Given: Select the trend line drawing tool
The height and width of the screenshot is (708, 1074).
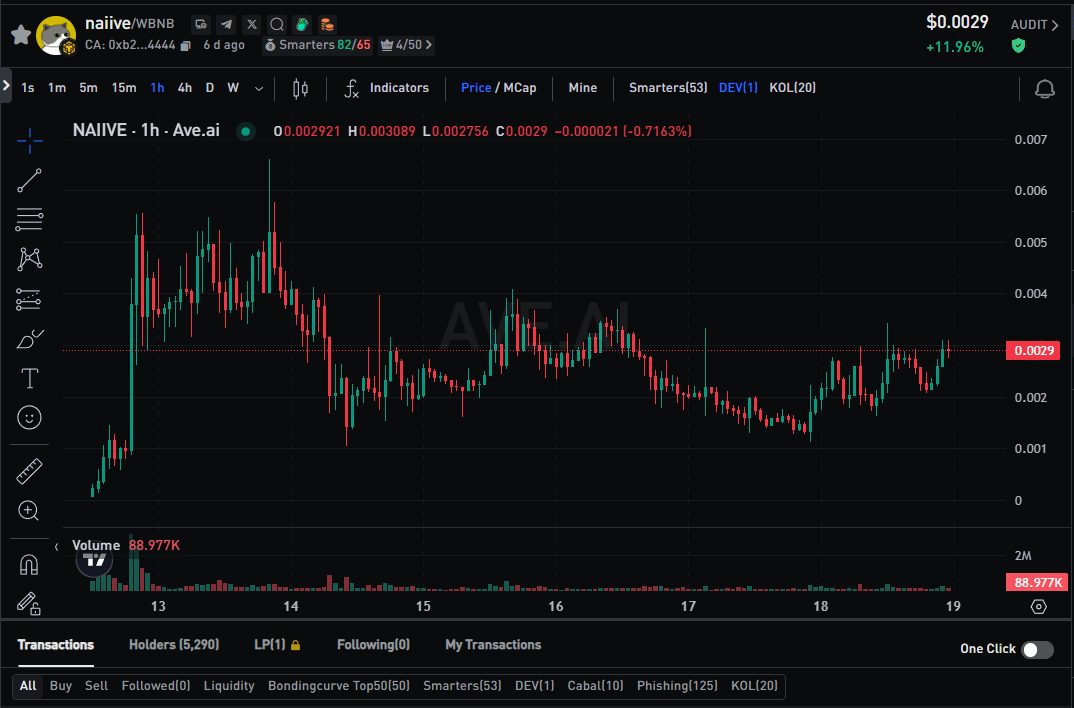Looking at the screenshot, I should pos(29,181).
